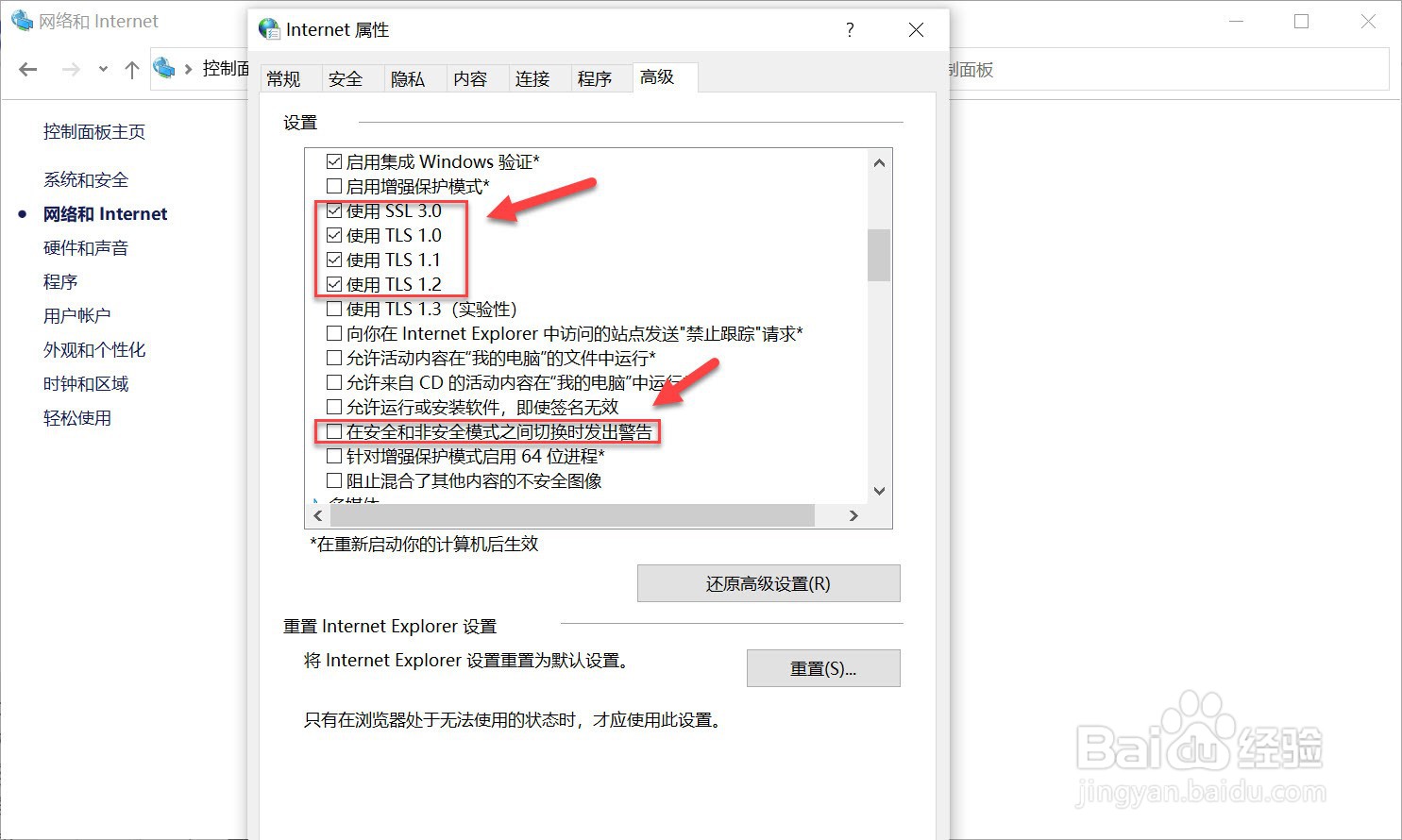Click the control panel search box
Image resolution: width=1402 pixels, height=840 pixels.
[1169, 70]
